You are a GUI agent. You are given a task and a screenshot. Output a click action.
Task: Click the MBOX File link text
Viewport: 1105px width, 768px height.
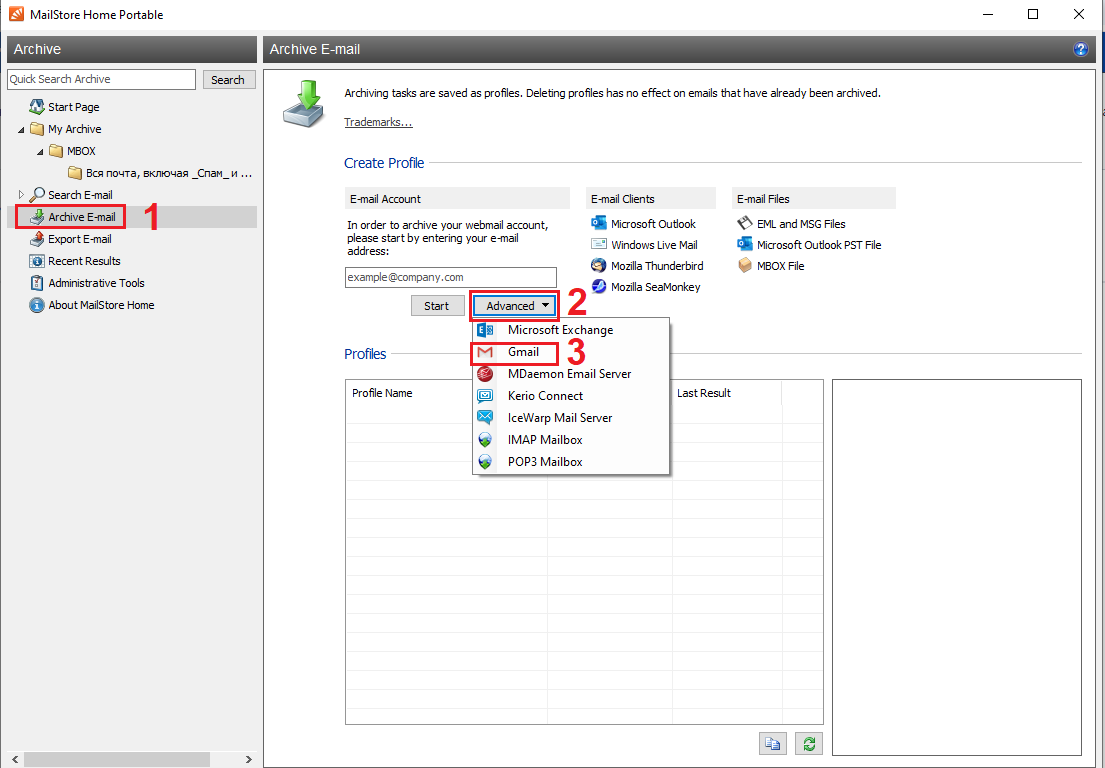click(780, 266)
